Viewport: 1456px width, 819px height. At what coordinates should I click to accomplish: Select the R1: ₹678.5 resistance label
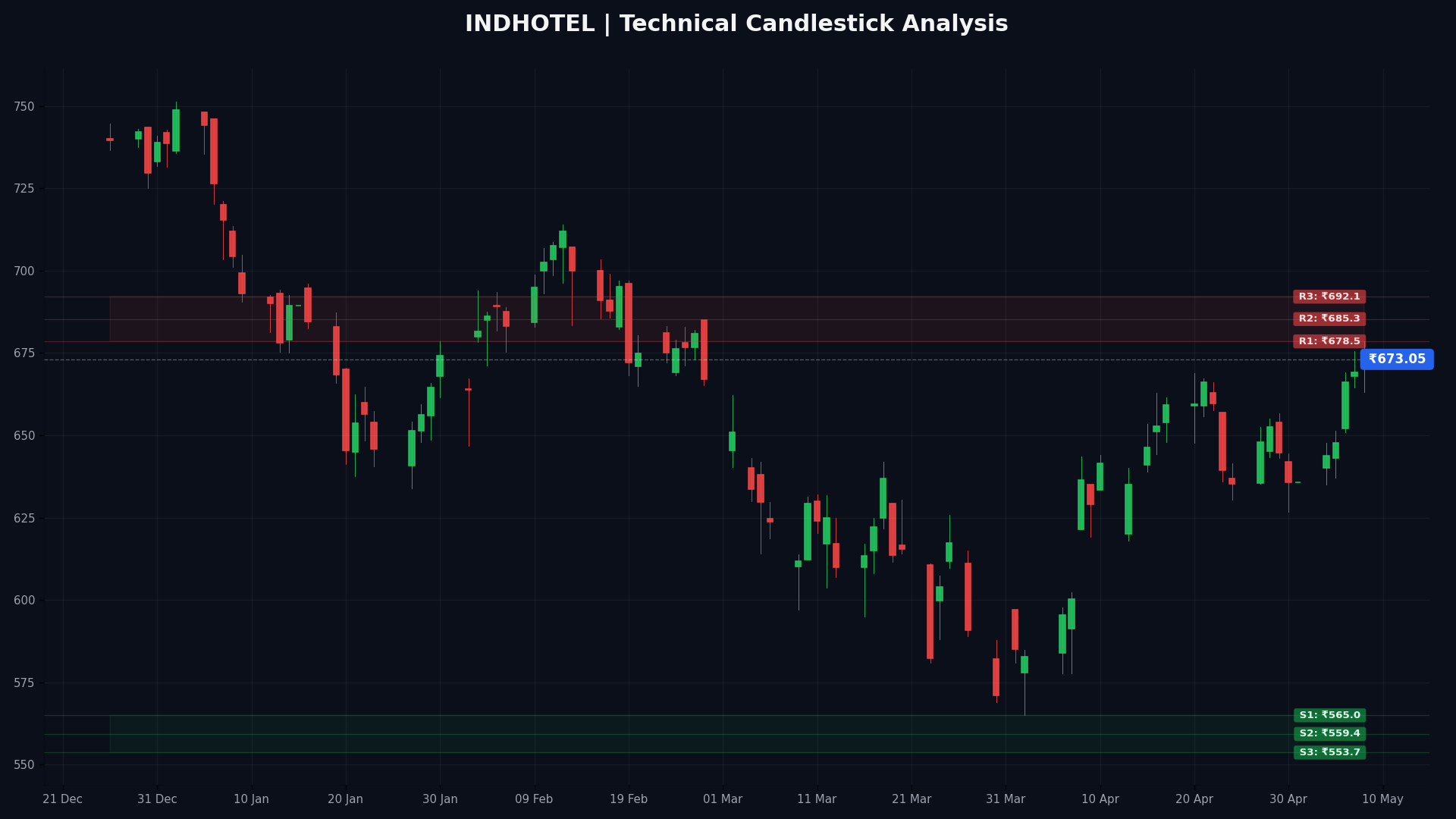tap(1329, 341)
